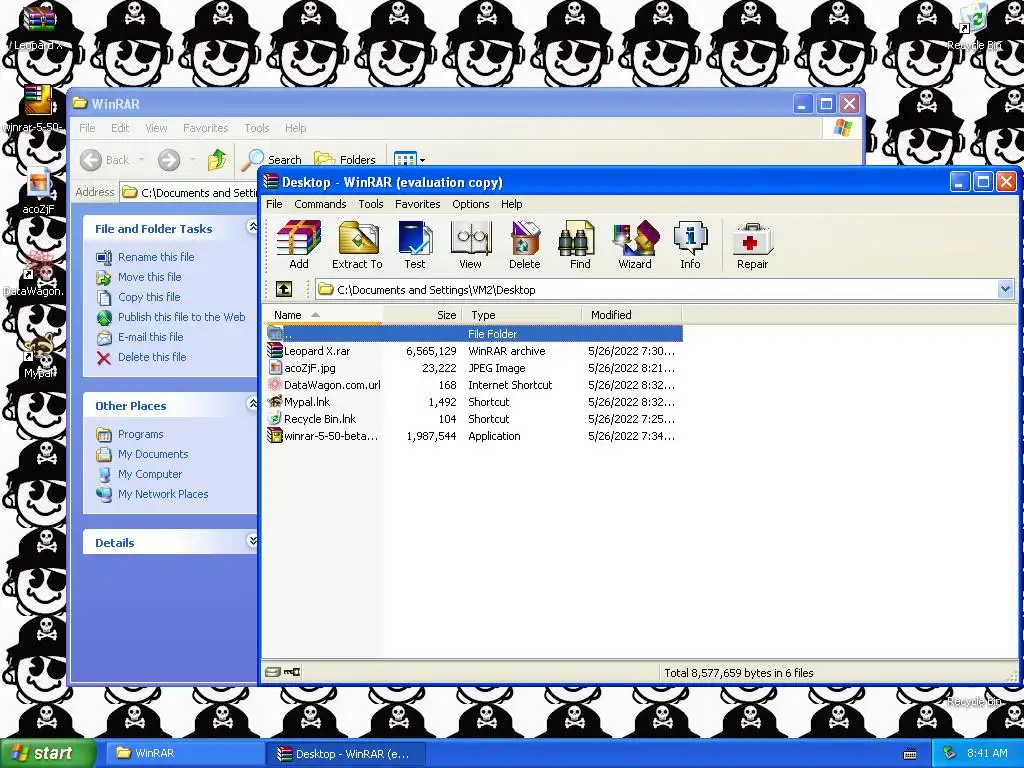Open File menu in WinRAR
The height and width of the screenshot is (768, 1024).
pos(274,204)
